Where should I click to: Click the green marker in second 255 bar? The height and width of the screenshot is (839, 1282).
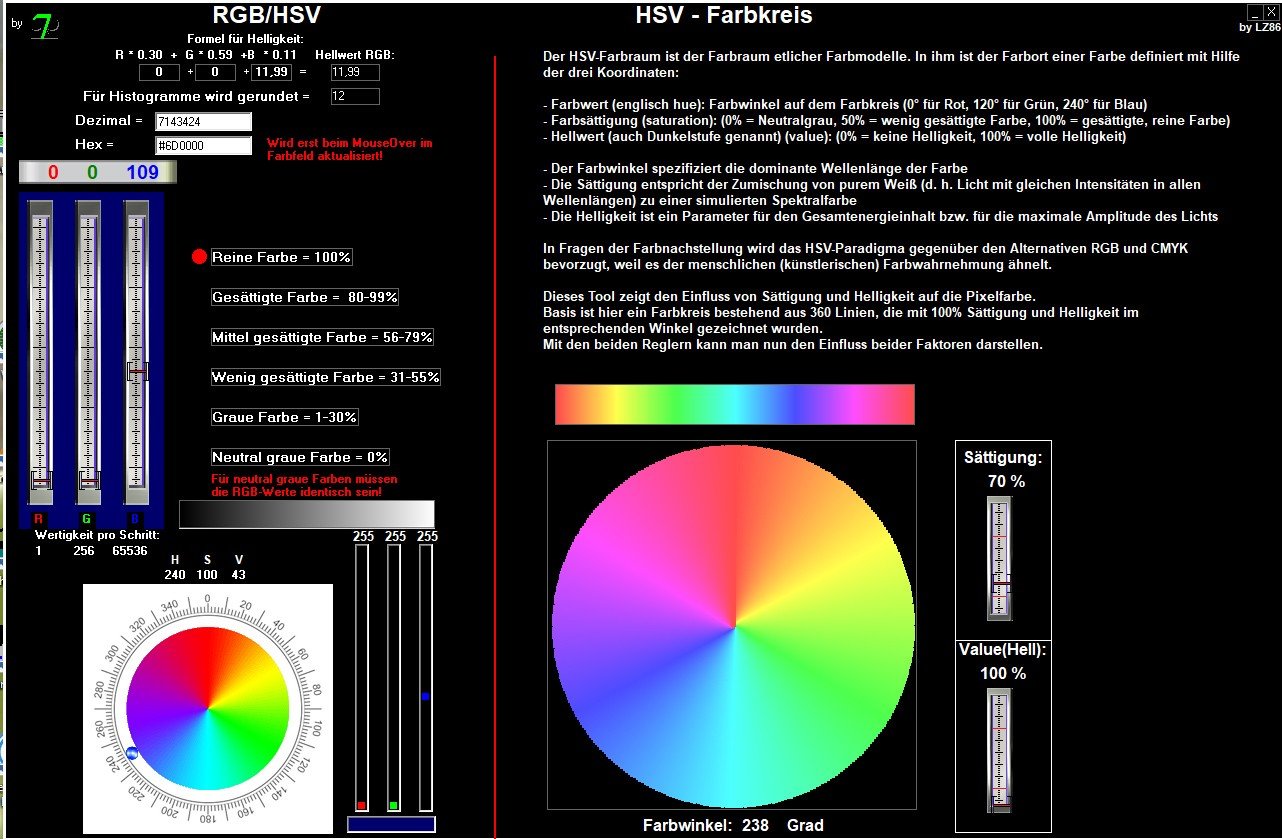point(394,805)
